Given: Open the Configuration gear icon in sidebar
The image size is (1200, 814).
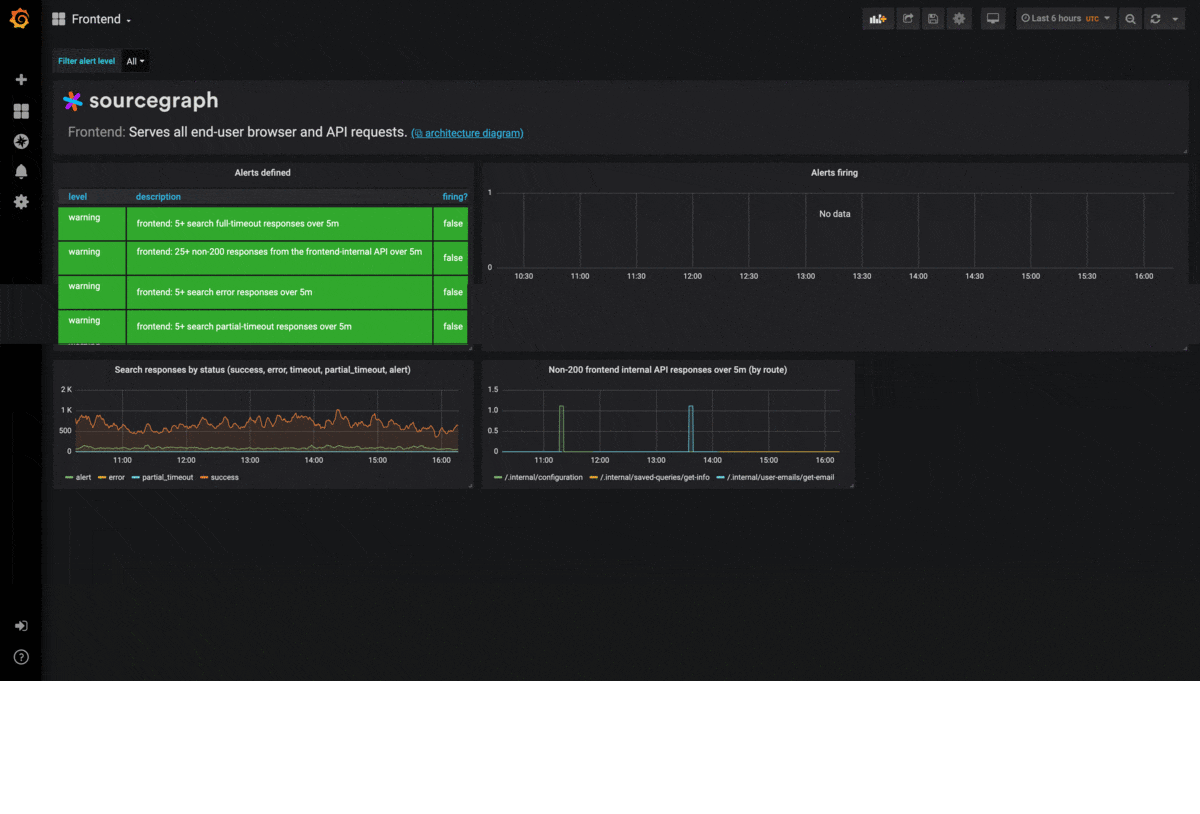Looking at the screenshot, I should pos(21,202).
